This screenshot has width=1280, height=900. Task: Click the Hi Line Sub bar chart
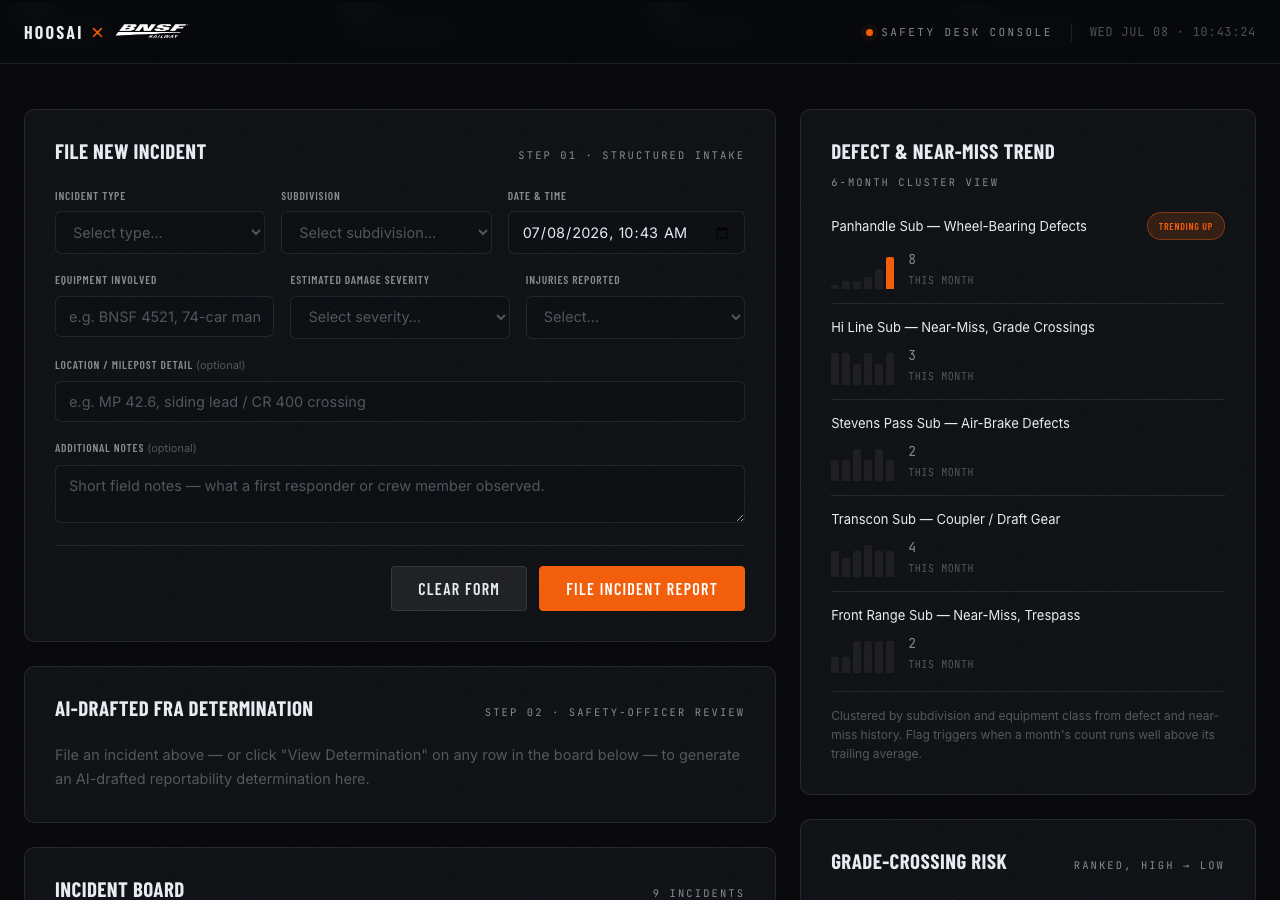[x=863, y=368]
